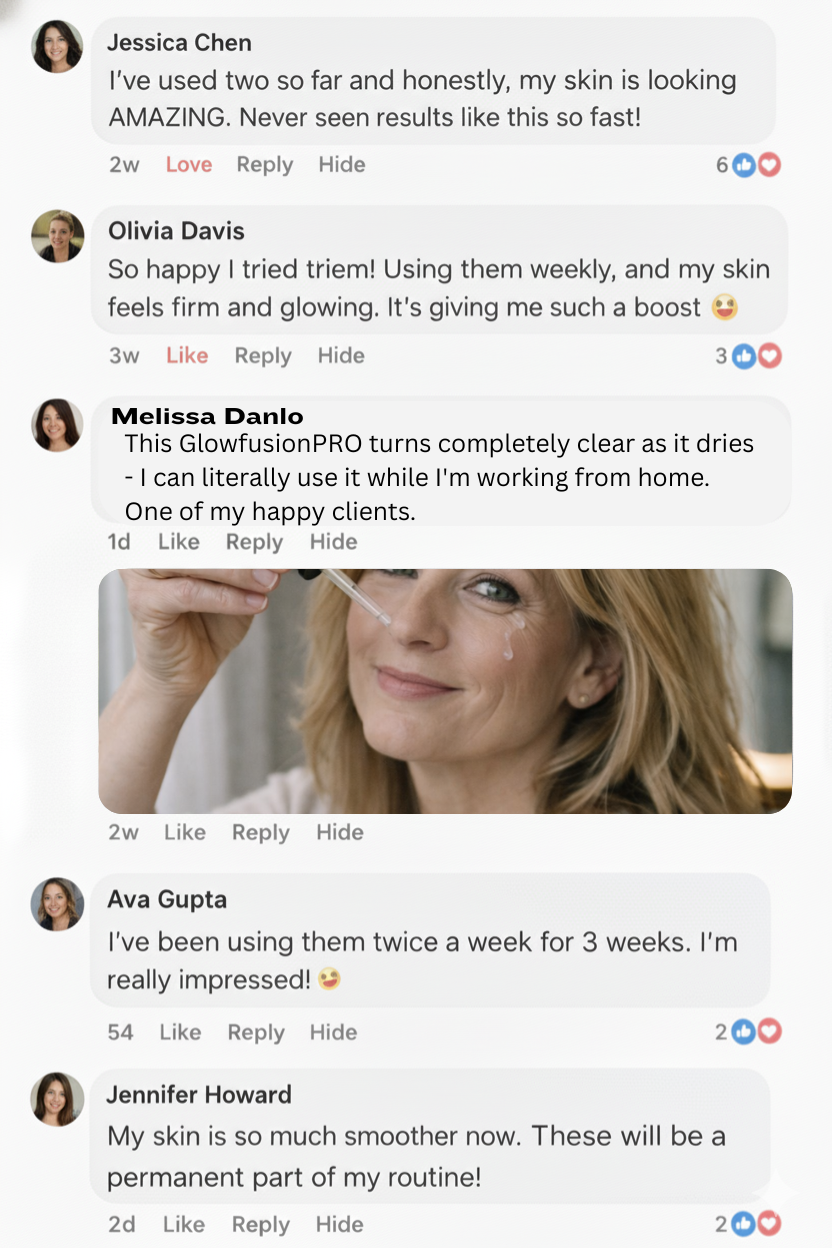Toggle Like on Olivia Davis's comment
The width and height of the screenshot is (832, 1248).
[187, 356]
